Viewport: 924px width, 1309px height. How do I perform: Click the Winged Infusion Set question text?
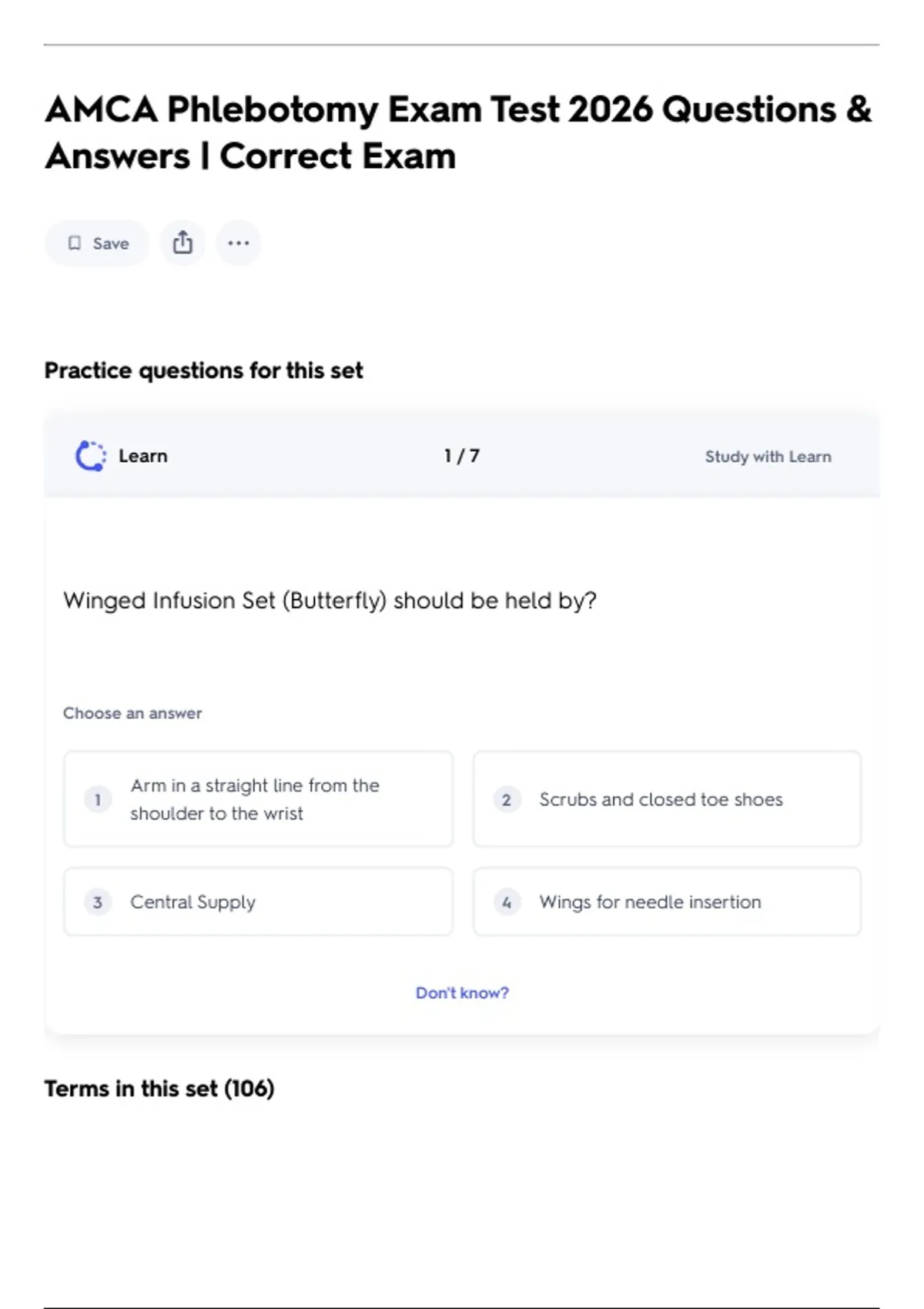[330, 601]
